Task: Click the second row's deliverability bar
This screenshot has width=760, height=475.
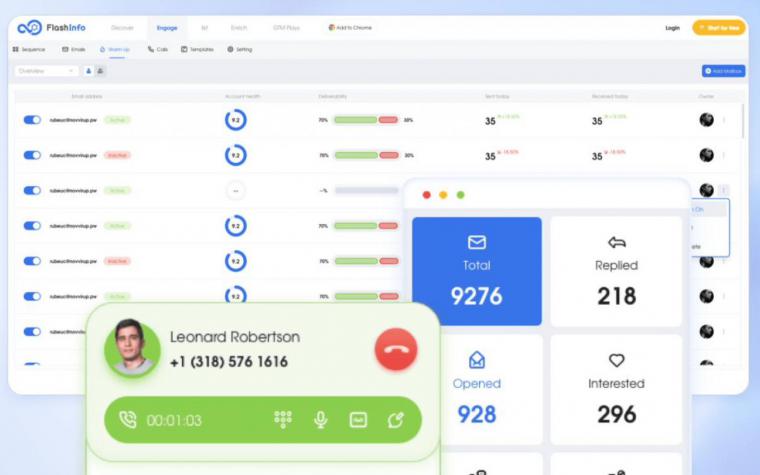Action: [x=366, y=155]
